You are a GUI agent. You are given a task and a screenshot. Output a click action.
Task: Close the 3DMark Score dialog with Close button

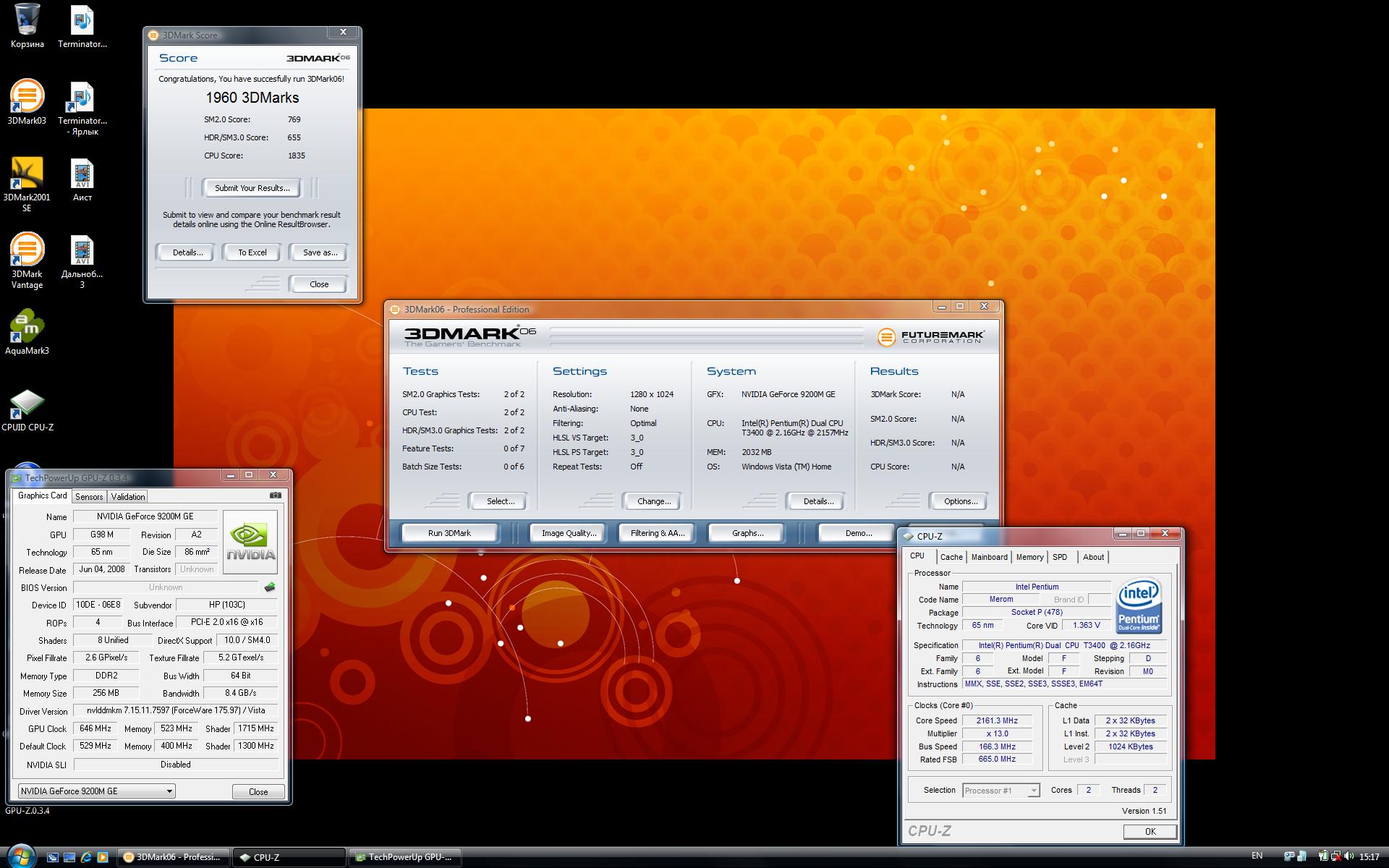(319, 284)
